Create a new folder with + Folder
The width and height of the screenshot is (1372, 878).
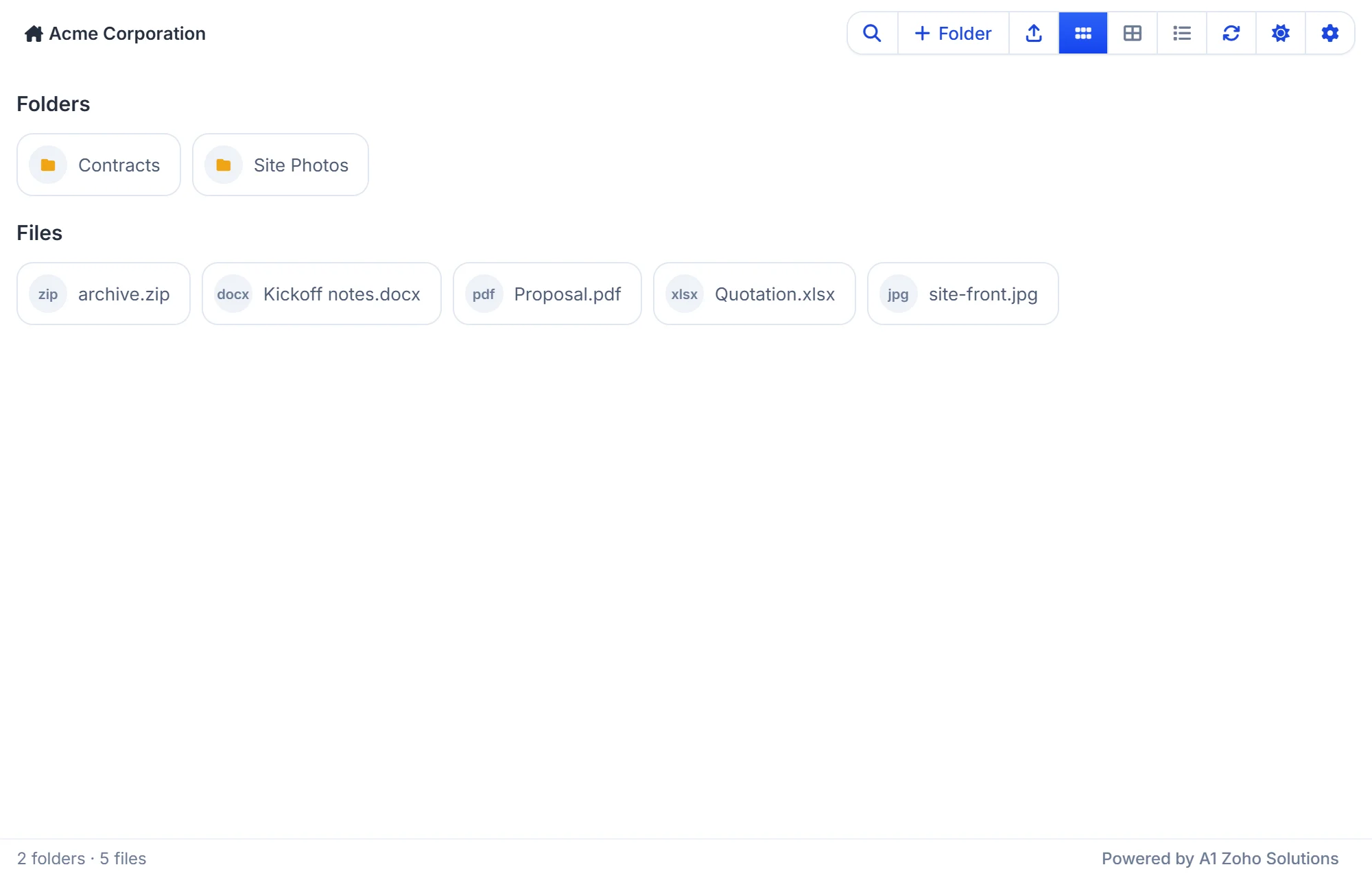click(x=953, y=33)
